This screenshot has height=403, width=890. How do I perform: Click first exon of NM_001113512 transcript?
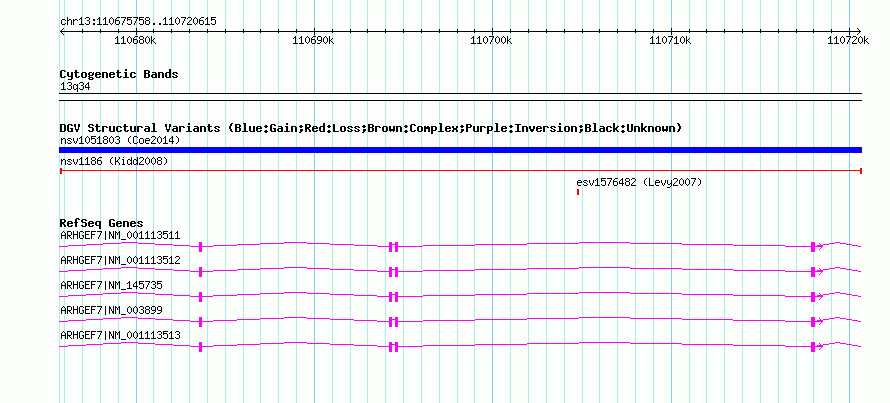coord(200,272)
